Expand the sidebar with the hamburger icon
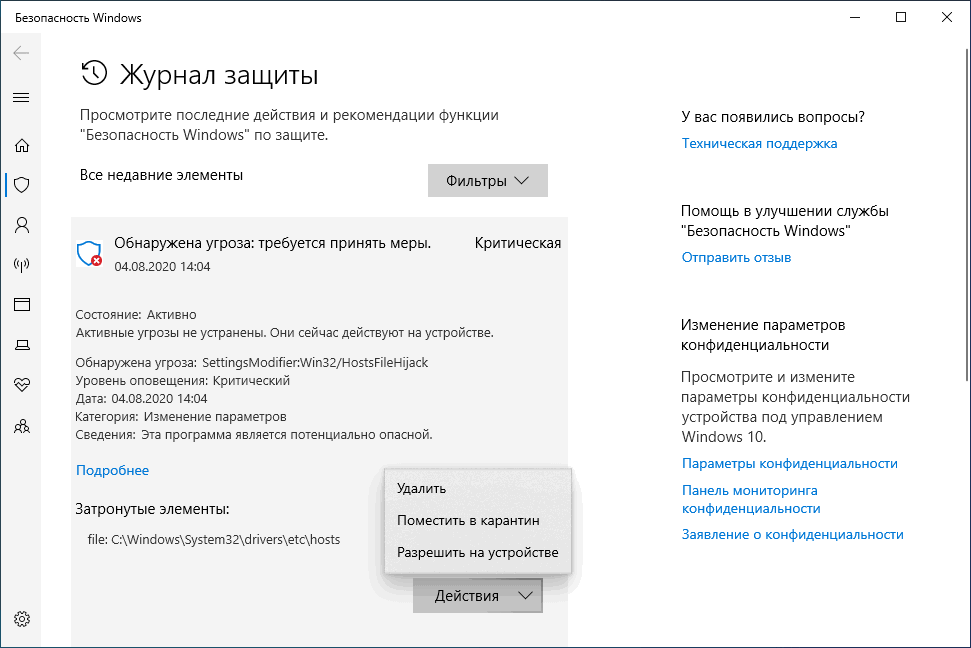 point(22,97)
